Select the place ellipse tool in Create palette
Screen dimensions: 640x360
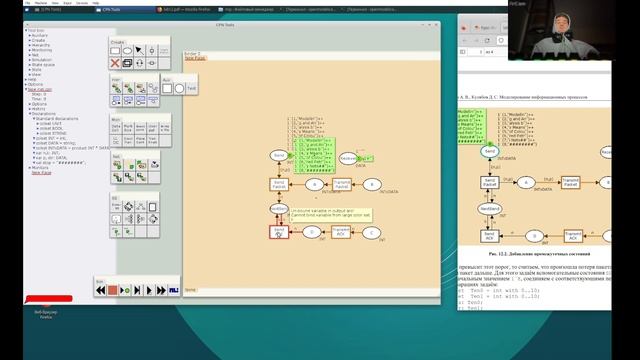point(127,51)
